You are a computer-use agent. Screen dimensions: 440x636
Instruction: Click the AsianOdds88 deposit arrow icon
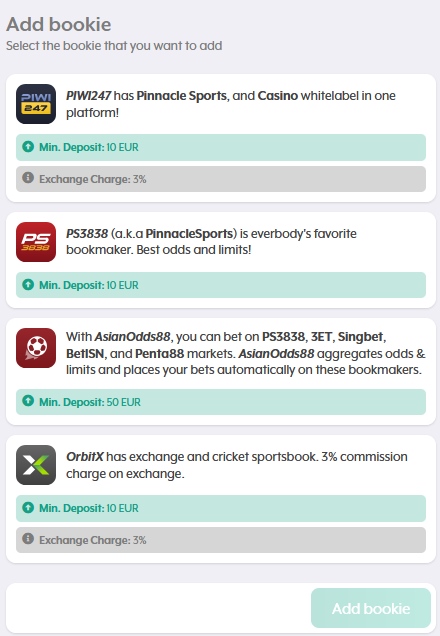(28, 401)
